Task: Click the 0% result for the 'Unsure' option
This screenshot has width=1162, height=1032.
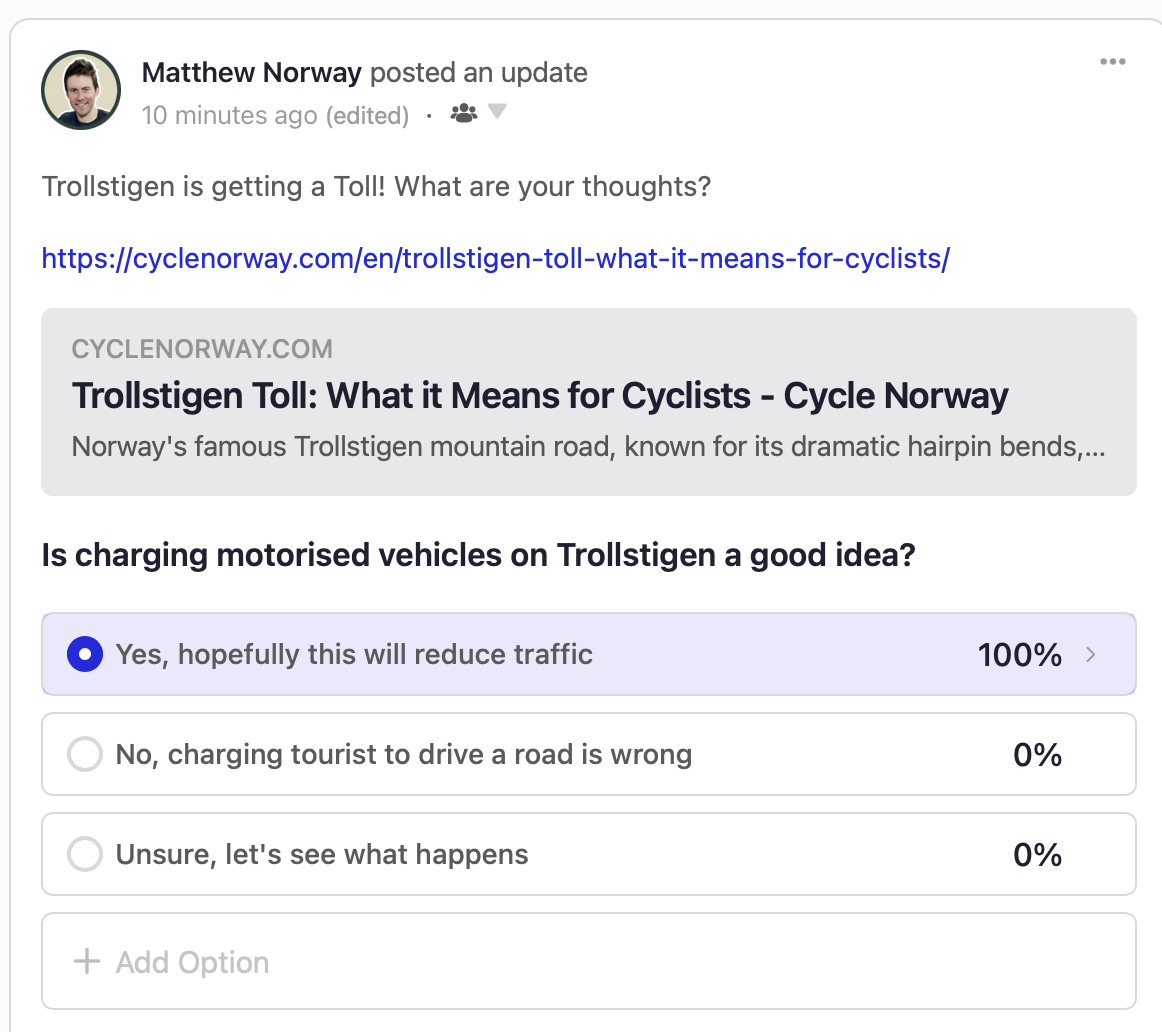Action: click(x=1038, y=855)
